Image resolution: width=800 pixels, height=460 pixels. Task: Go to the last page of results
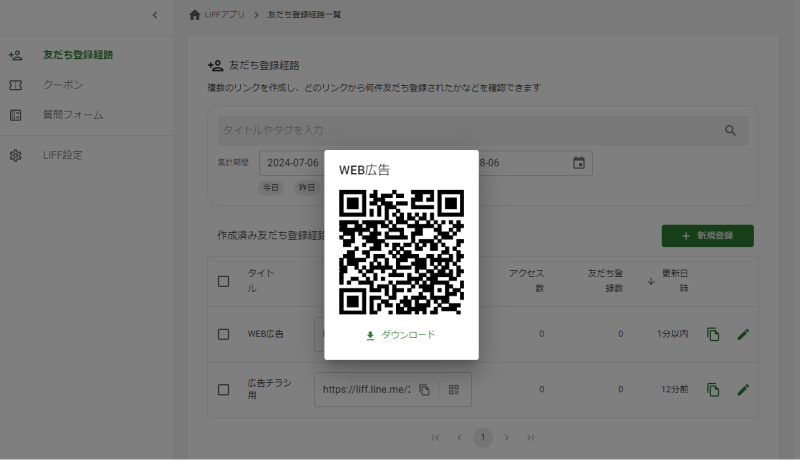click(530, 438)
